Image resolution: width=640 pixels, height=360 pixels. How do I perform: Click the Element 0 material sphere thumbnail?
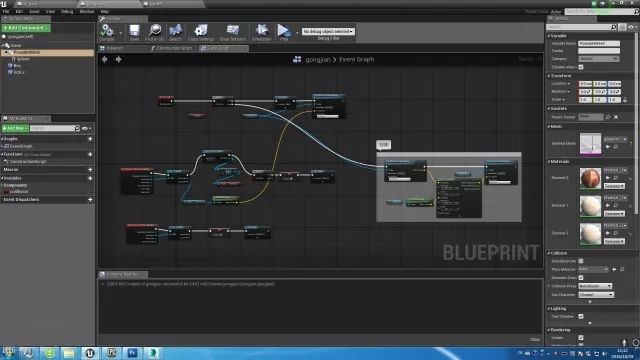pos(590,178)
